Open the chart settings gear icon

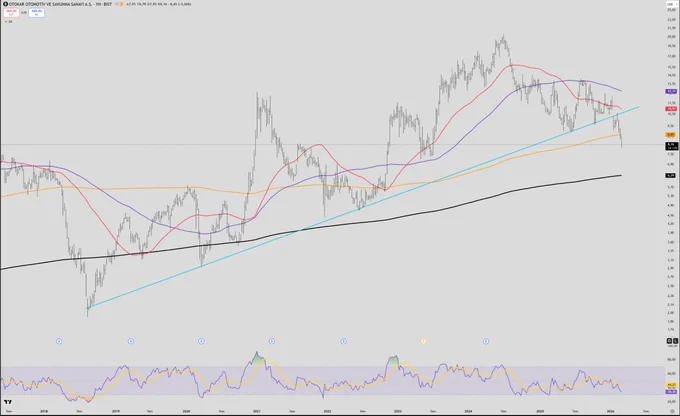click(x=673, y=411)
